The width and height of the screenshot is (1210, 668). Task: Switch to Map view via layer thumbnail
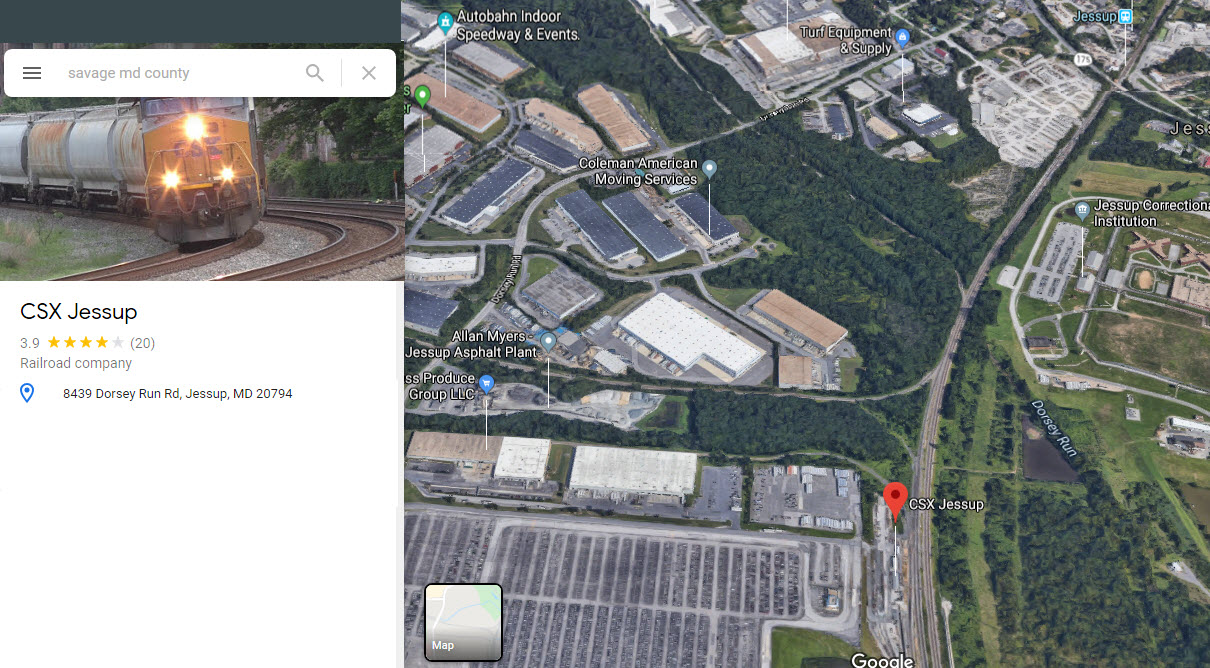(463, 622)
